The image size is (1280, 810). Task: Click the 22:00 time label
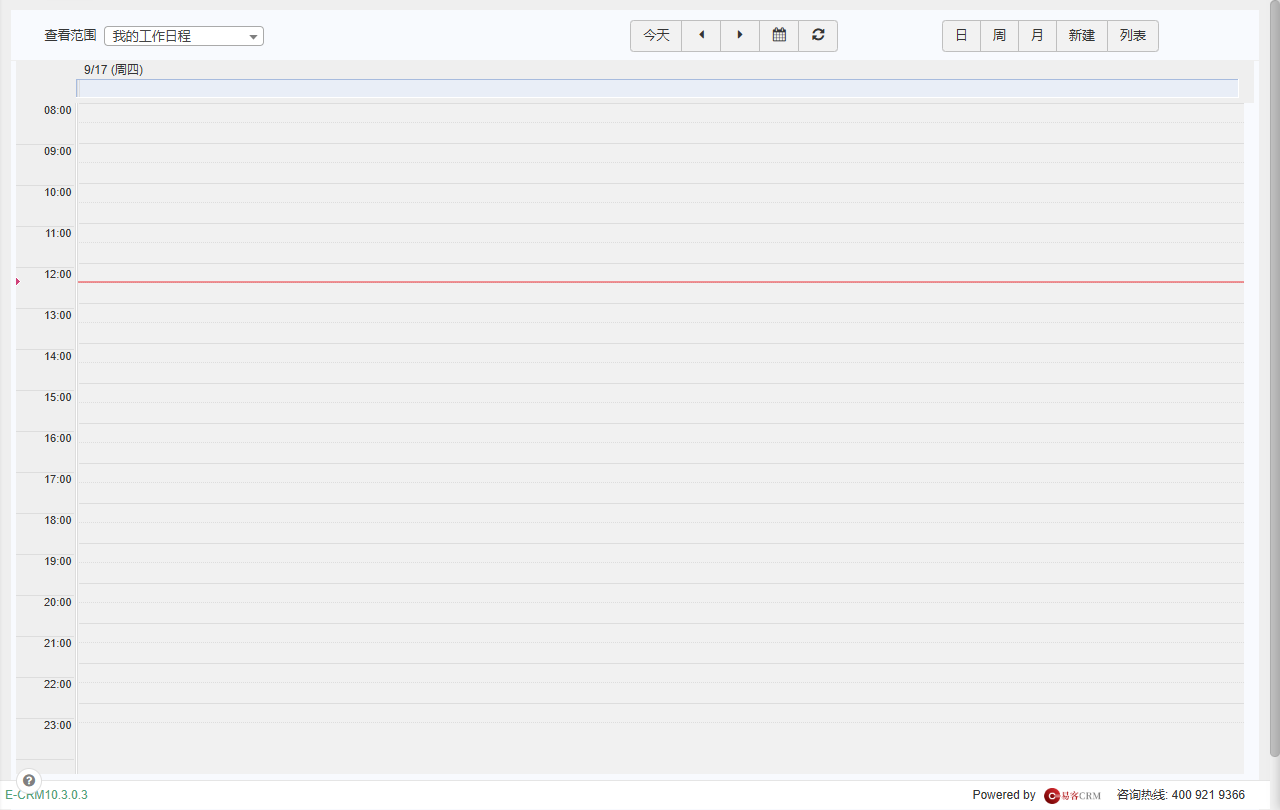(58, 684)
